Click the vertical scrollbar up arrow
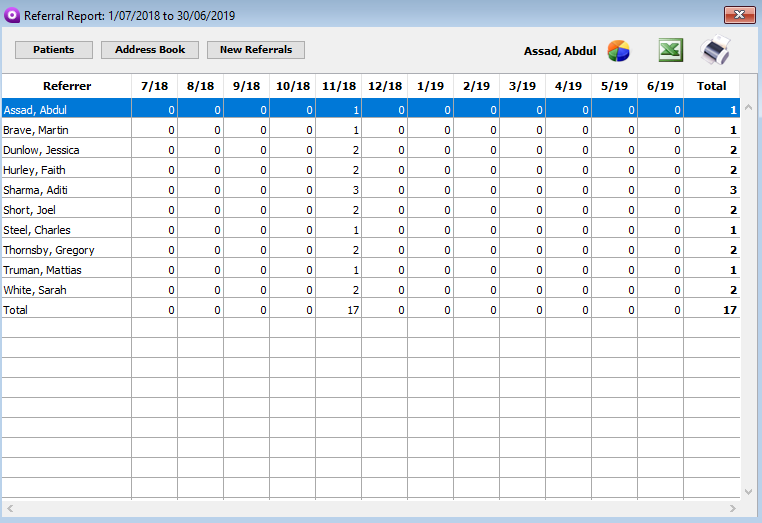 748,106
